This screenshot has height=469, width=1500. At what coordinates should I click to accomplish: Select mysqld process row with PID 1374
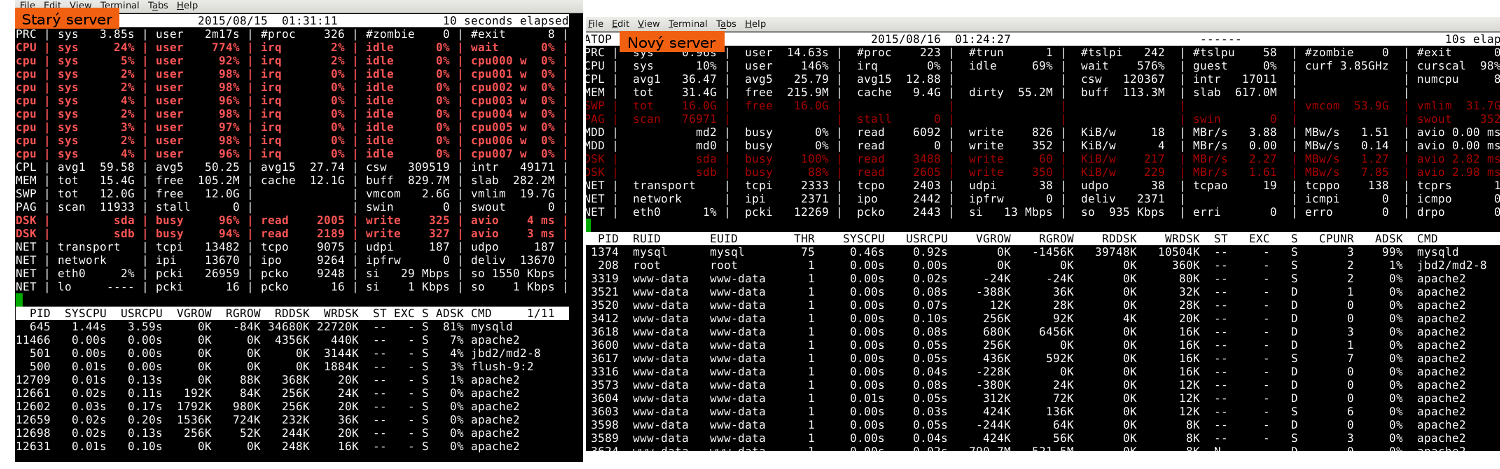pos(1040,253)
